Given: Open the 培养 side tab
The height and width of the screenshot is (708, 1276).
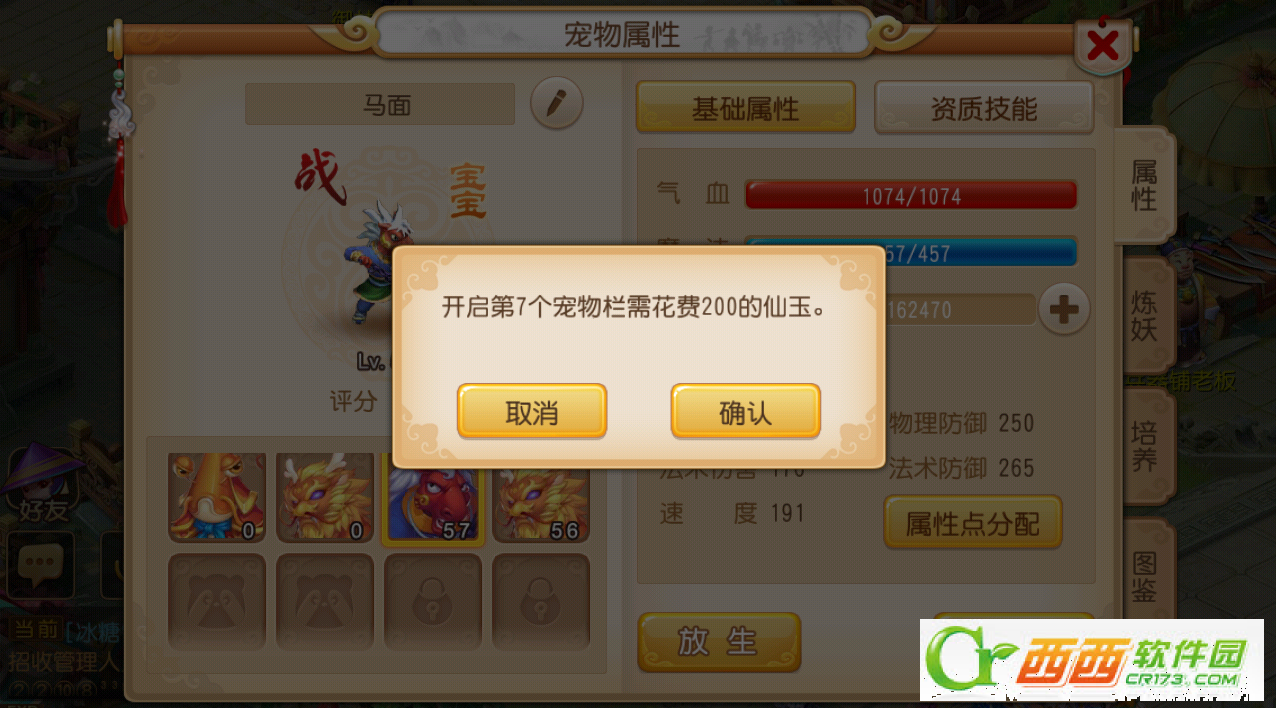Looking at the screenshot, I should pos(1145,446).
